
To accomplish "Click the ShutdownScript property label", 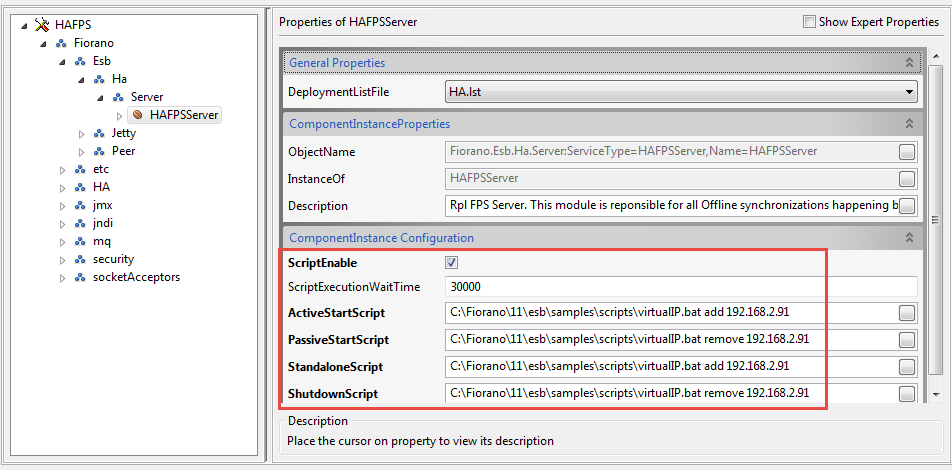I will 333,394.
